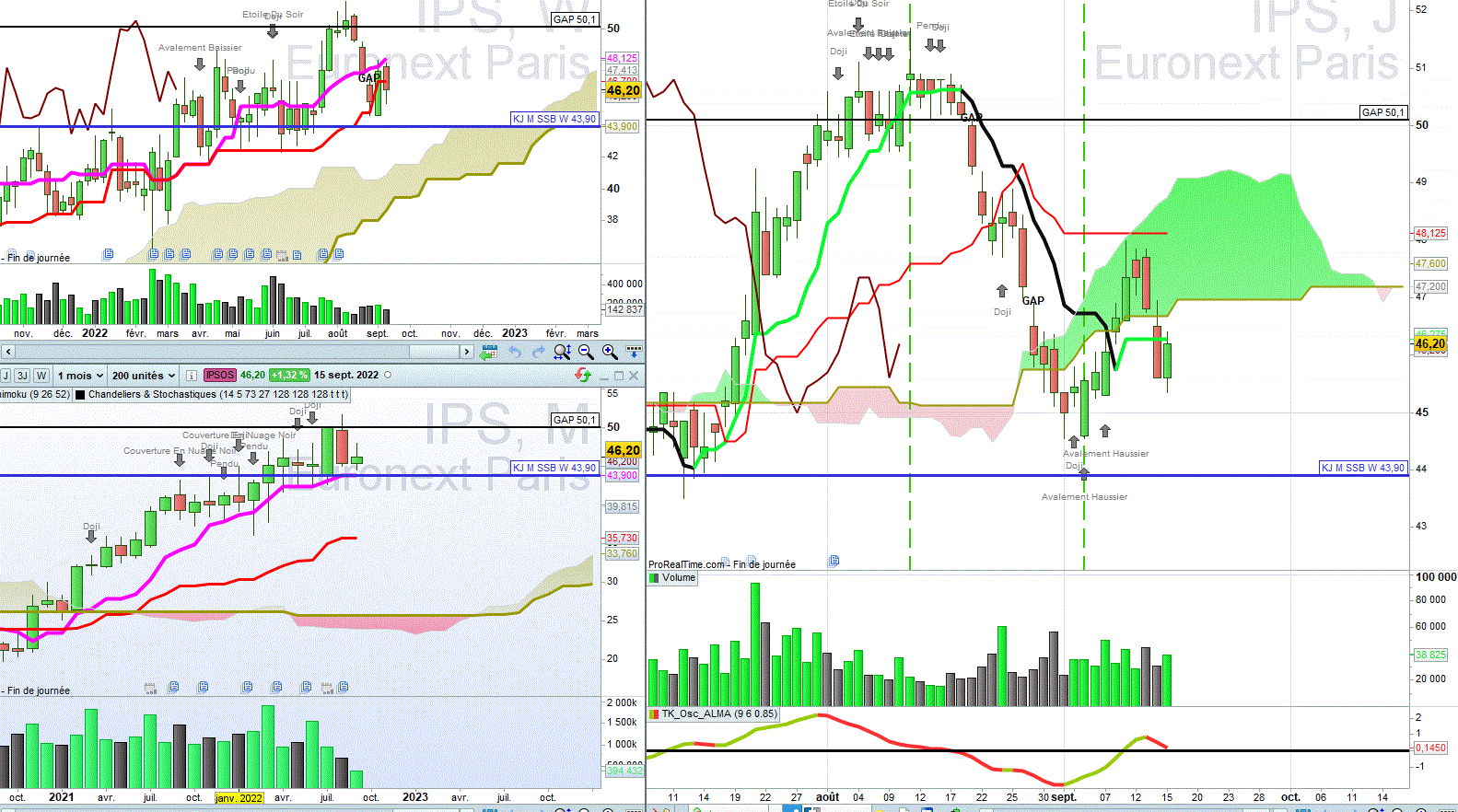Viewport: 1458px width, 812px height.
Task: Open the '1 mois' timeframe dropdown
Action: click(x=79, y=376)
